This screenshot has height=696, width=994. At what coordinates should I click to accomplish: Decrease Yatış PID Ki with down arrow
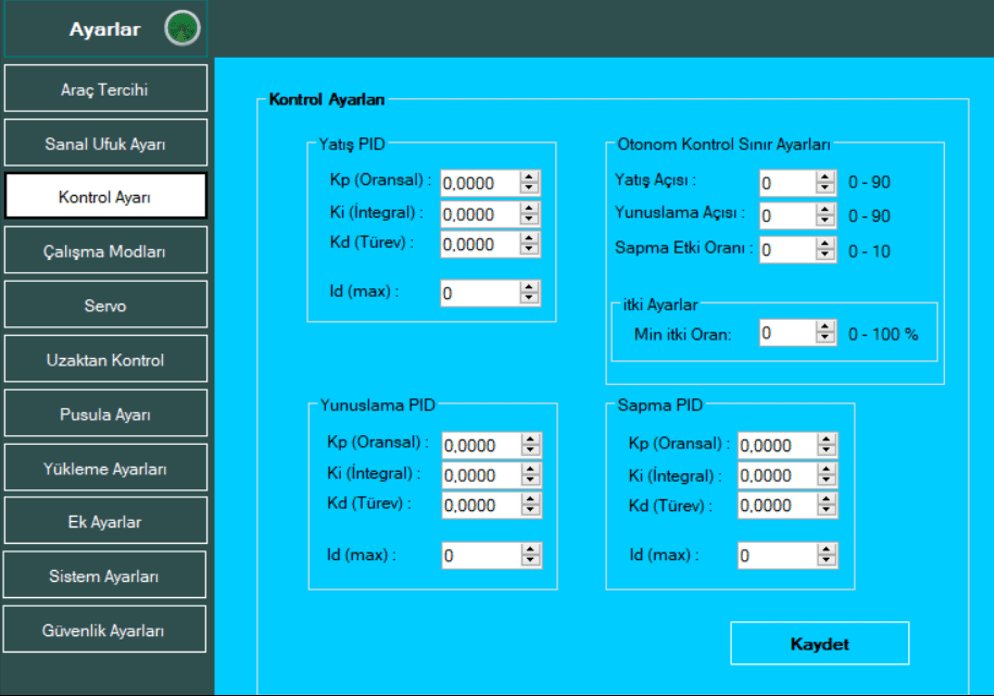tap(529, 219)
